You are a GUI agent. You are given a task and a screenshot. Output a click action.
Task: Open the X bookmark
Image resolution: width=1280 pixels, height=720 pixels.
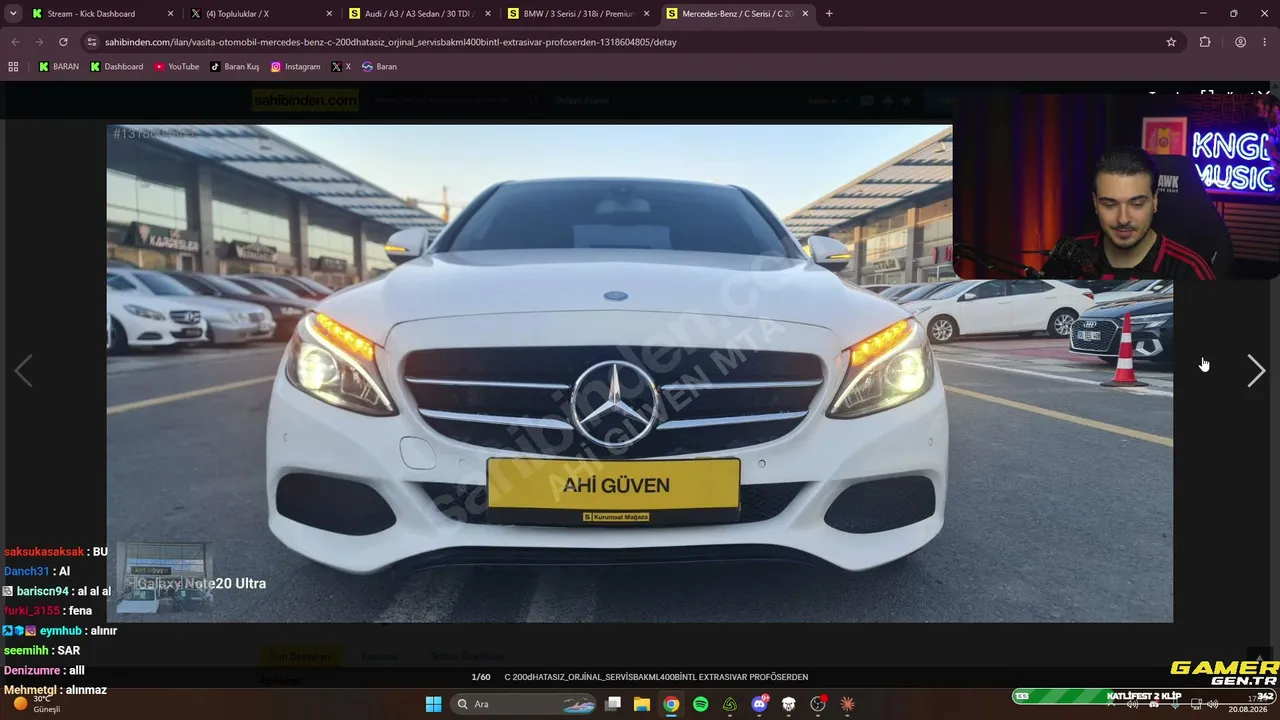341,67
